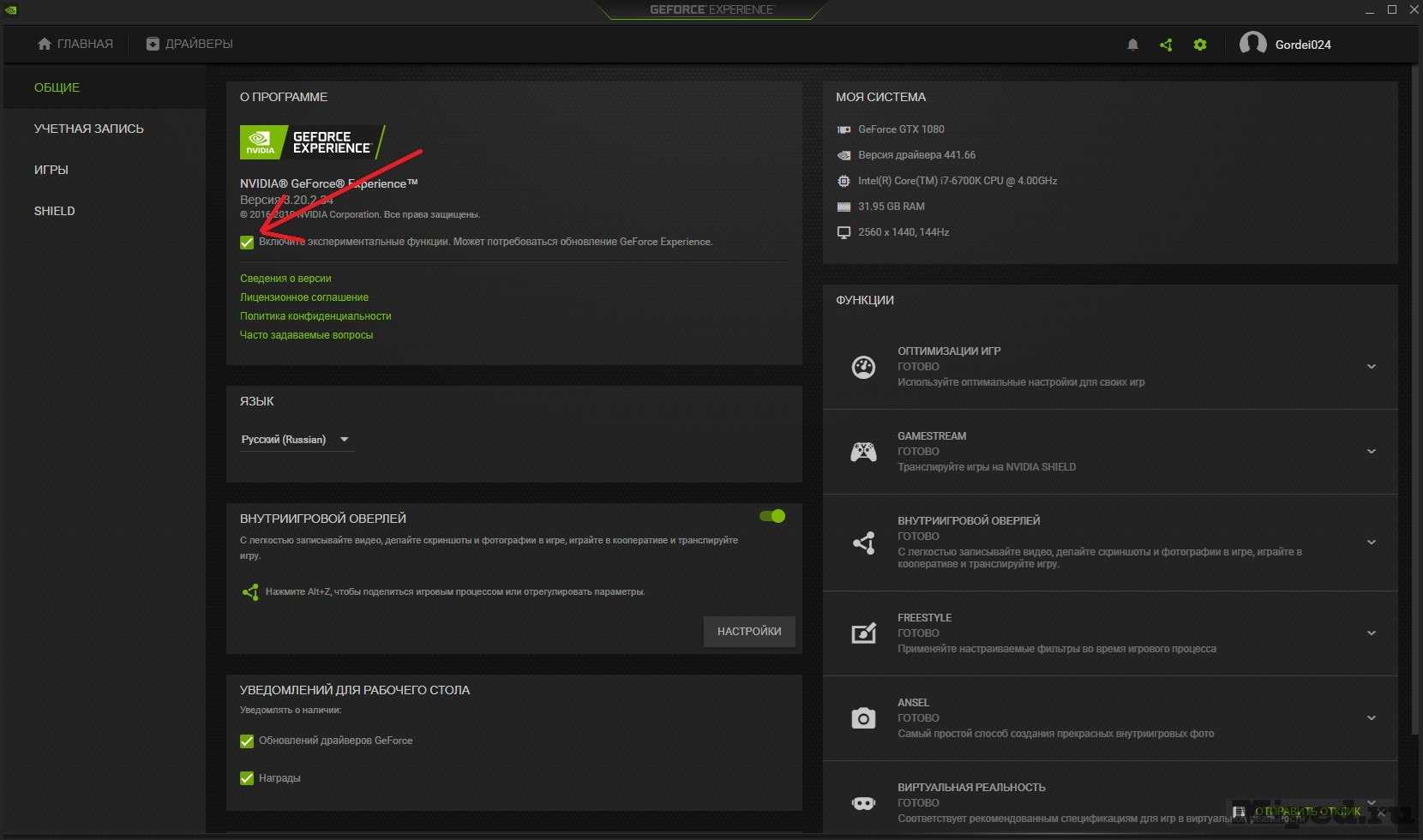Image resolution: width=1423 pixels, height=840 pixels.
Task: Open Сведения о версии link
Action: [x=285, y=279]
